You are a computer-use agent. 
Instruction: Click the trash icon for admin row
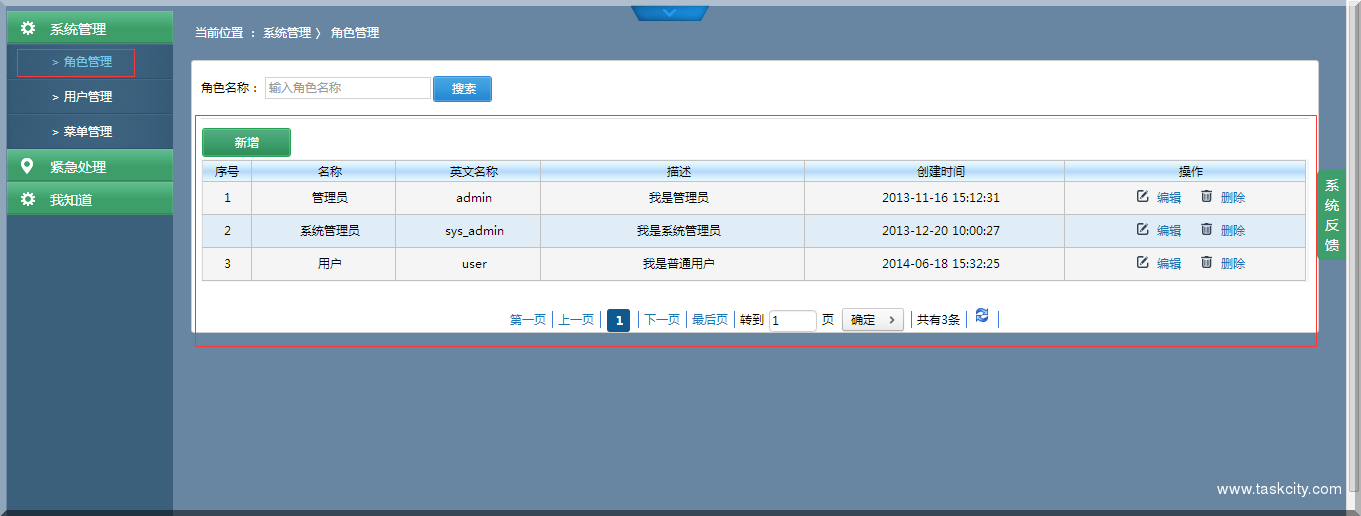[1206, 197]
